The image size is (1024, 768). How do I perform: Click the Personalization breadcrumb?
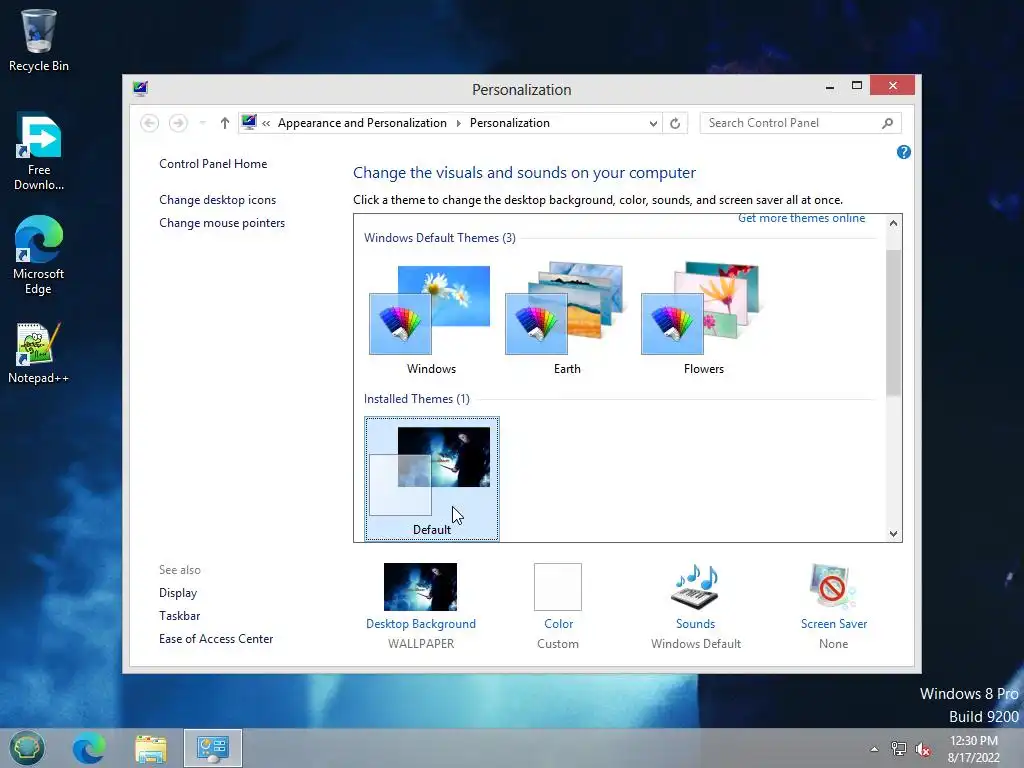click(x=510, y=123)
